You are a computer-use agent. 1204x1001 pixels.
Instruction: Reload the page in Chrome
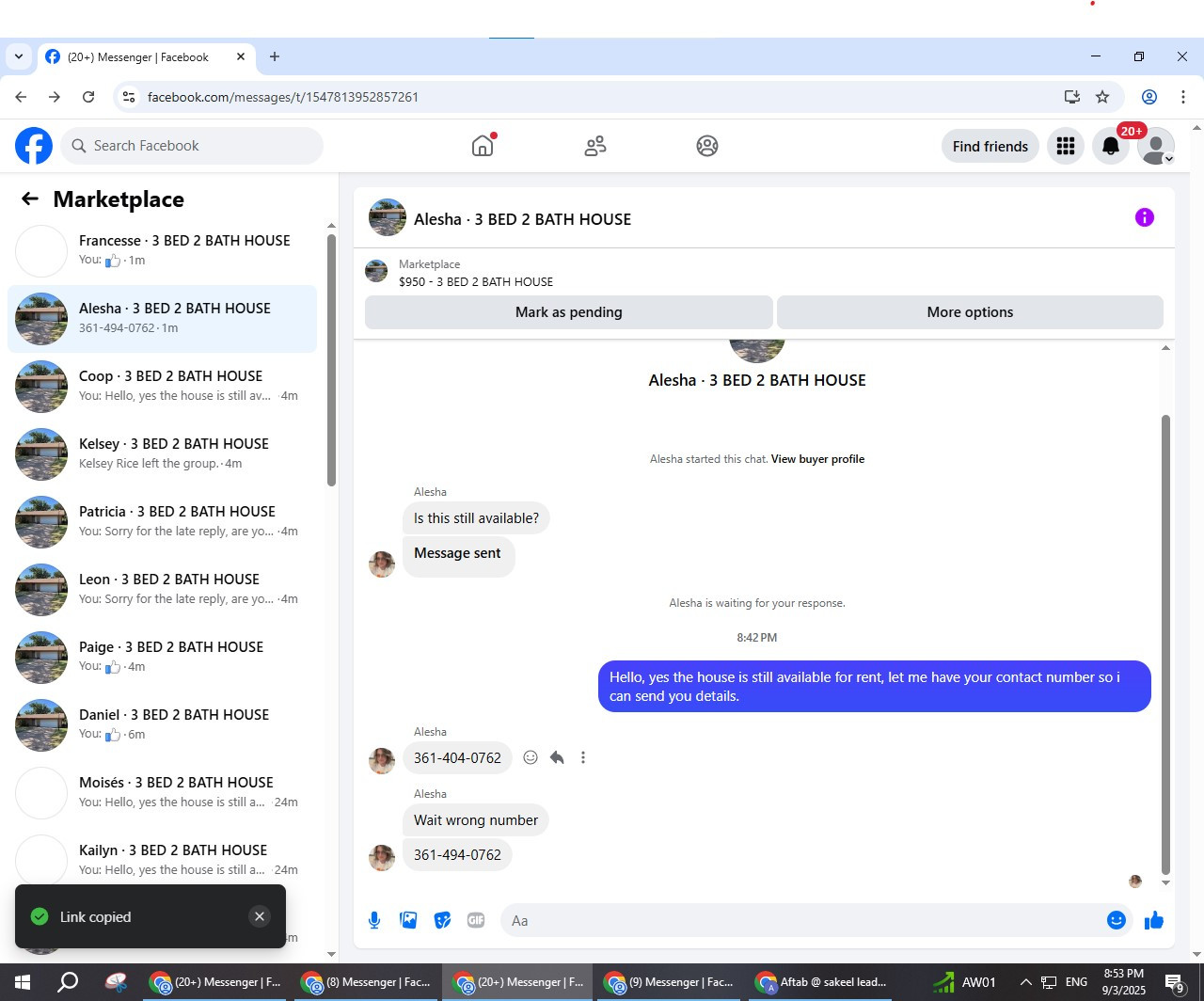point(88,97)
